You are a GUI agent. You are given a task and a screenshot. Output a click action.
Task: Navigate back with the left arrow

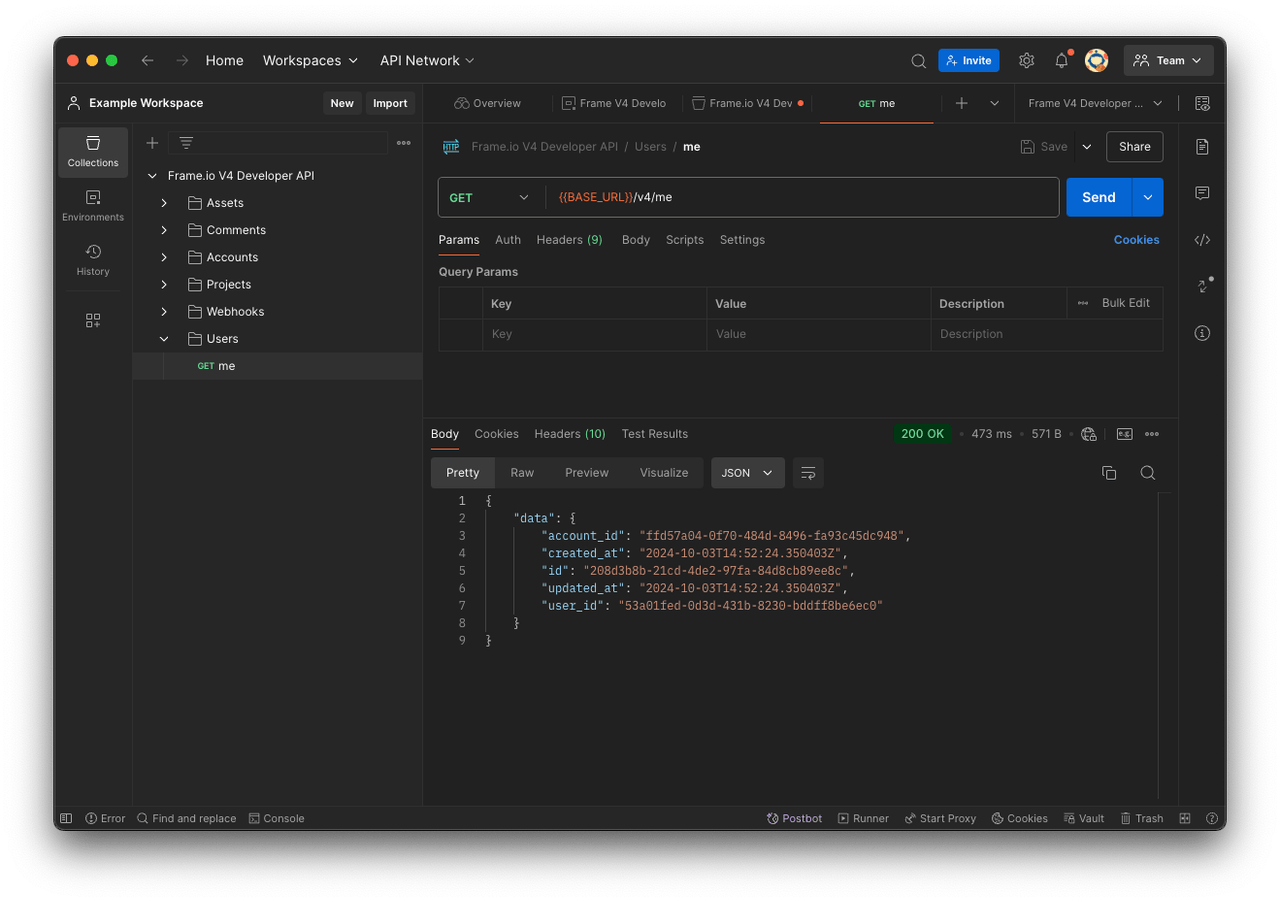click(x=148, y=61)
